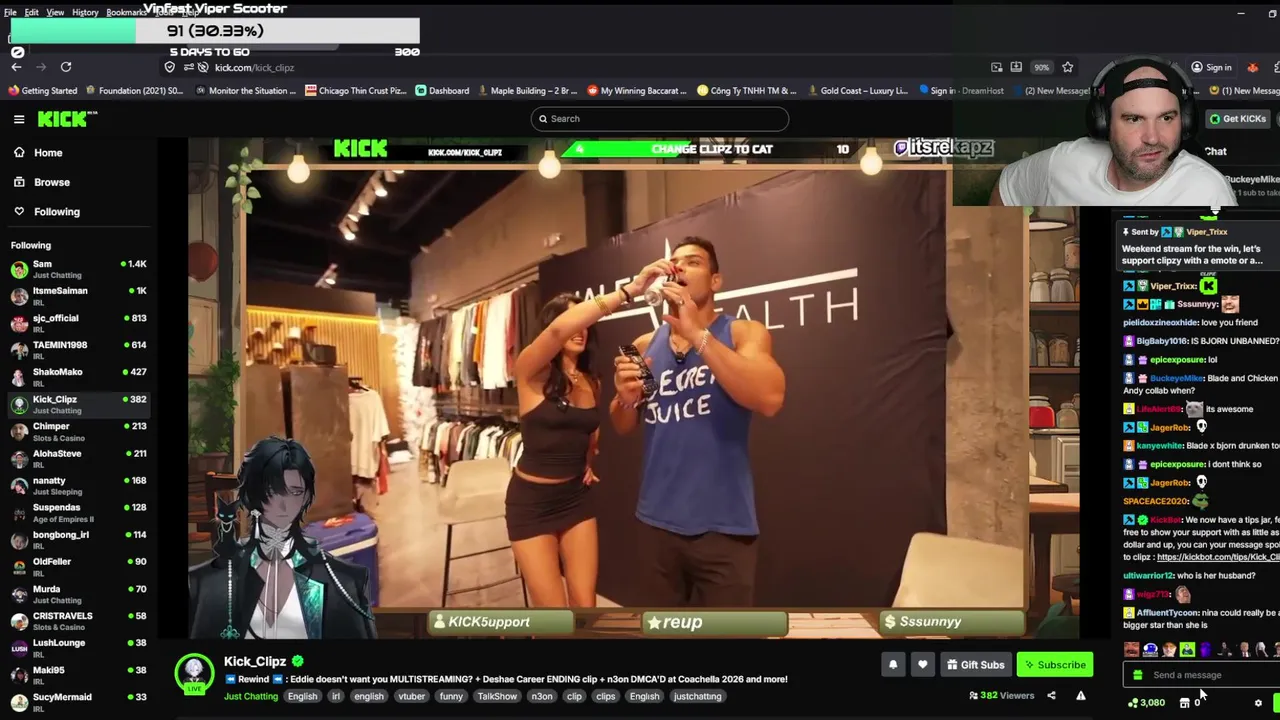Select Chimper channel in Following list

pos(78,431)
